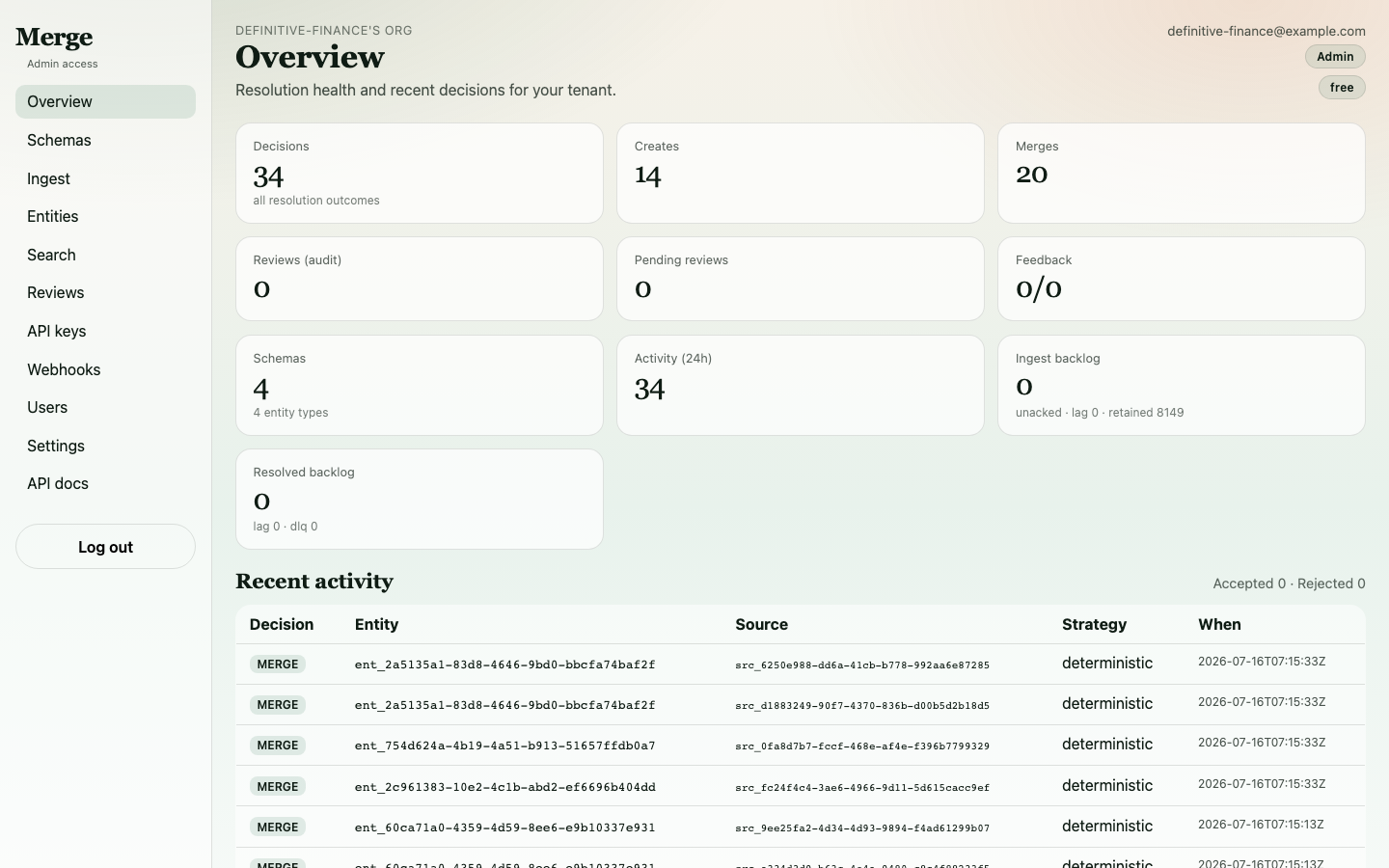
Task: Select entity ent_2c961383-10e2-4c1b-abd2-ef6696b404dd
Action: [504, 787]
